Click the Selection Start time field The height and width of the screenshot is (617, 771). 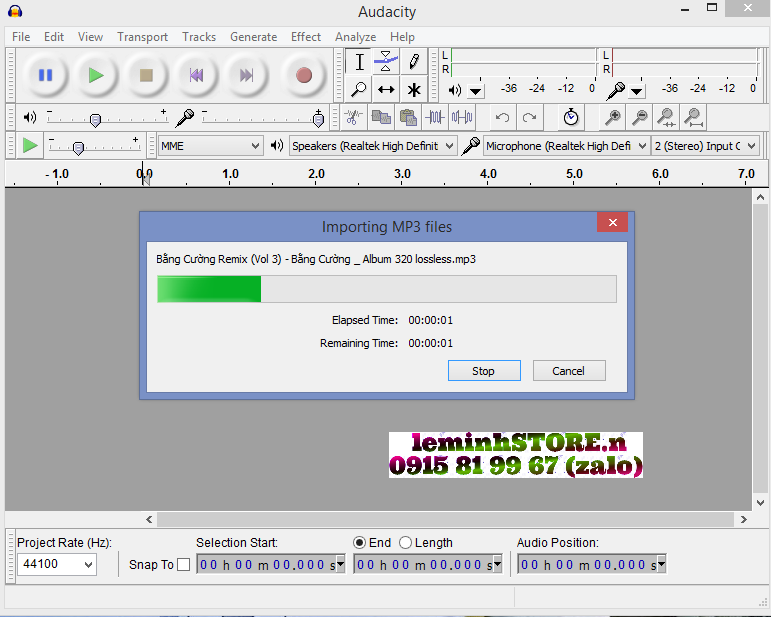[x=266, y=564]
